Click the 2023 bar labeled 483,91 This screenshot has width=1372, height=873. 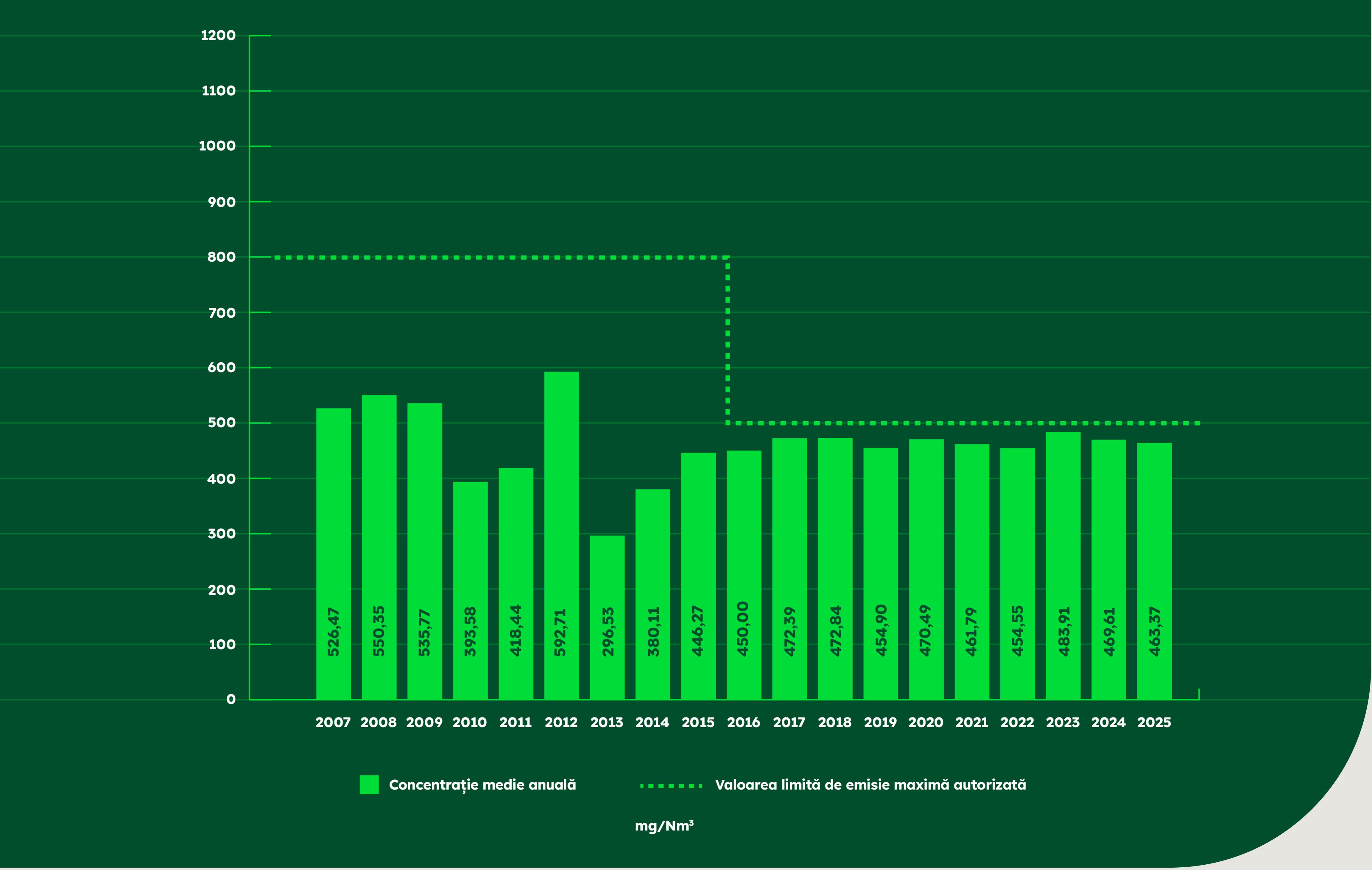(x=1063, y=565)
